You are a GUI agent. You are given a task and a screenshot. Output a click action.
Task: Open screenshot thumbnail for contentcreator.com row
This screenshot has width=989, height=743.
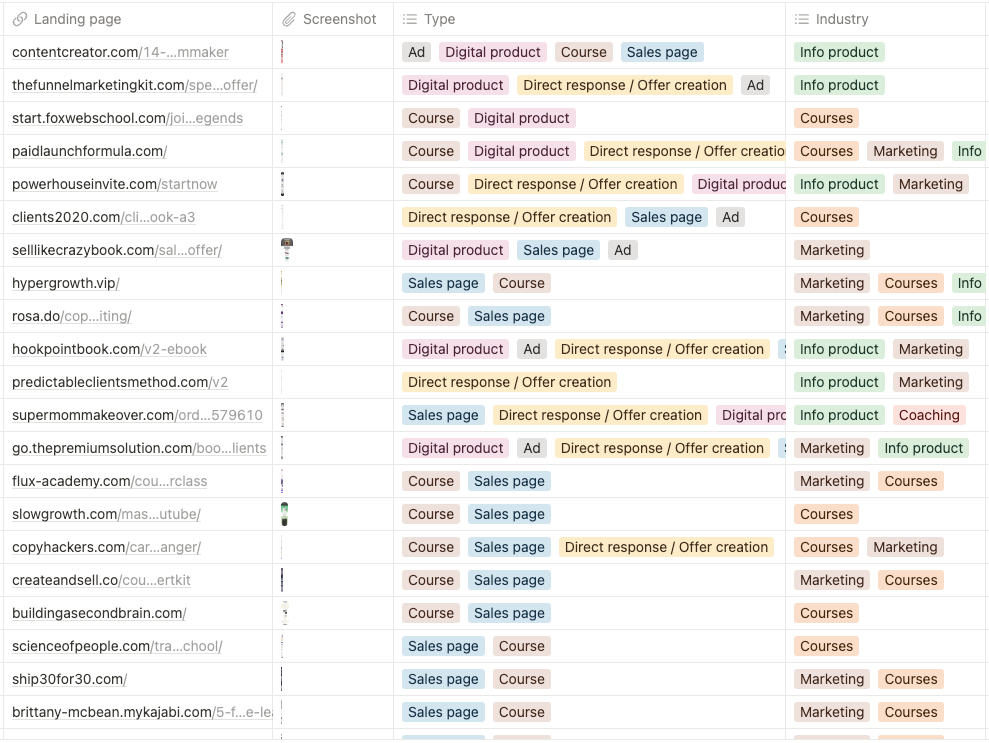tap(282, 52)
